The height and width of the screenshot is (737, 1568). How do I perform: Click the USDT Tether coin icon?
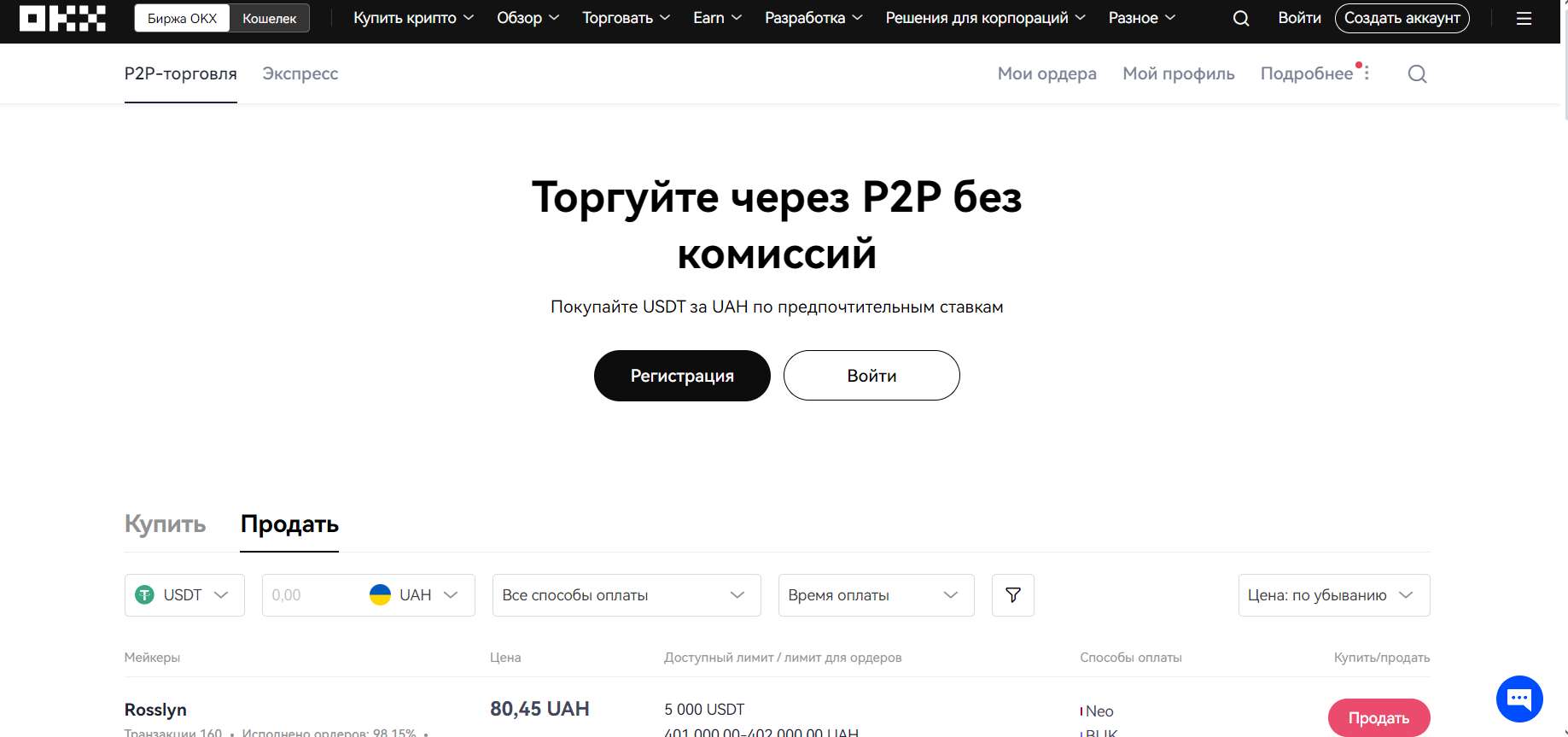[145, 595]
